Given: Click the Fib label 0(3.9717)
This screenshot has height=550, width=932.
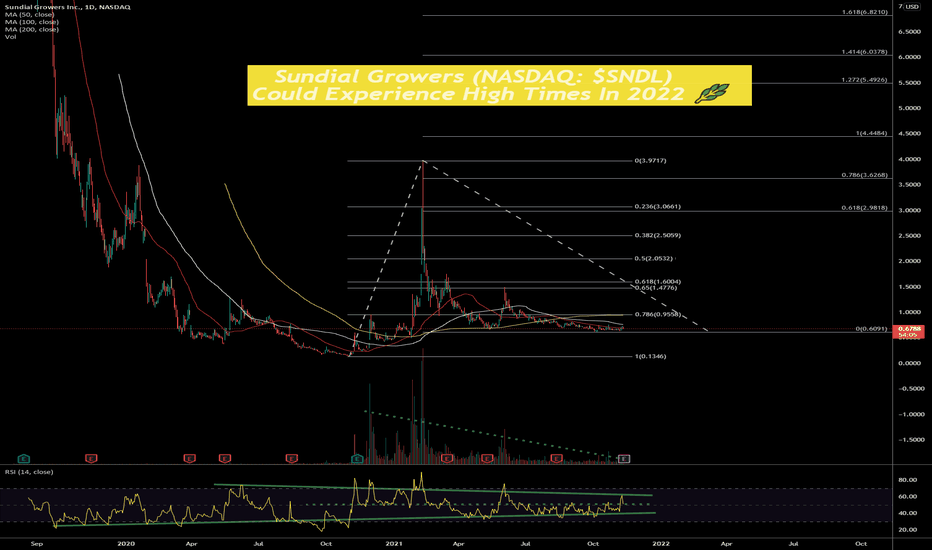Looking at the screenshot, I should [x=650, y=161].
